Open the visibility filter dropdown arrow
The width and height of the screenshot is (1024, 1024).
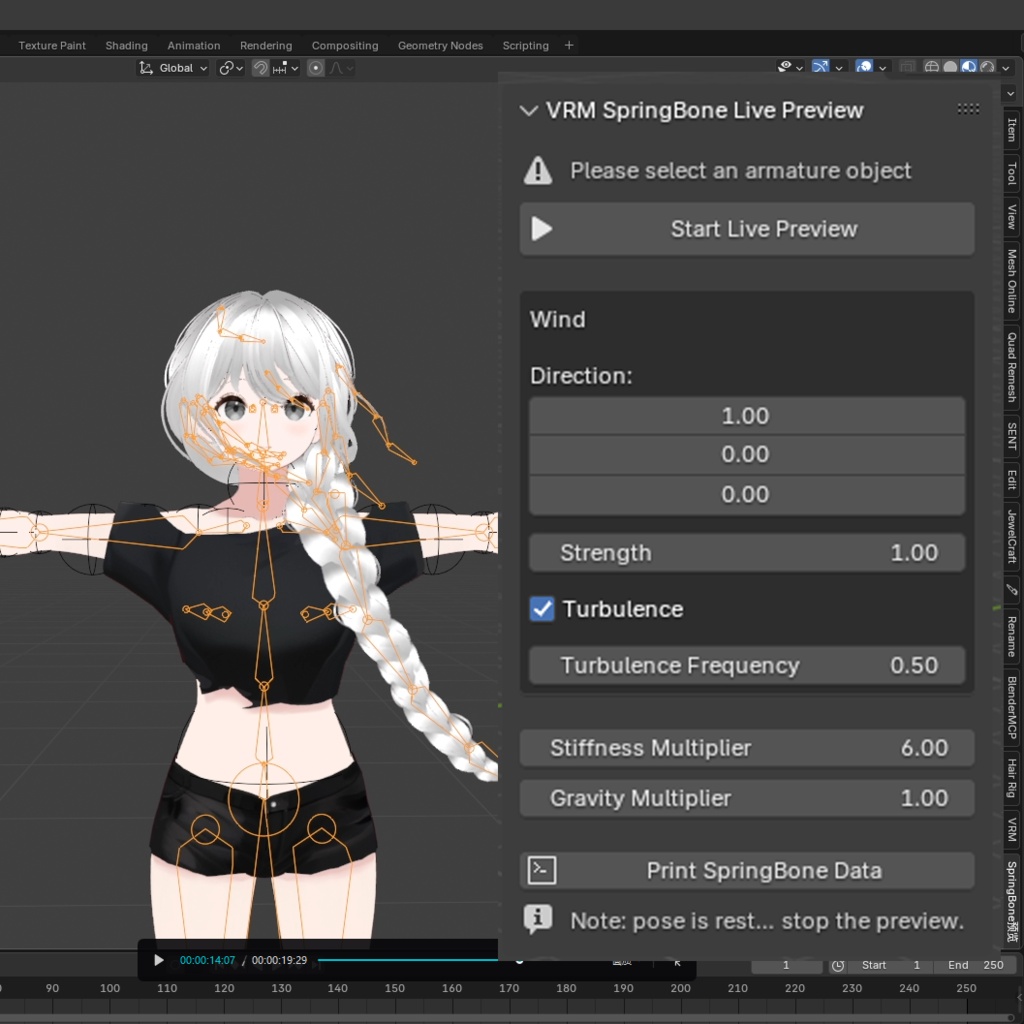pos(799,67)
